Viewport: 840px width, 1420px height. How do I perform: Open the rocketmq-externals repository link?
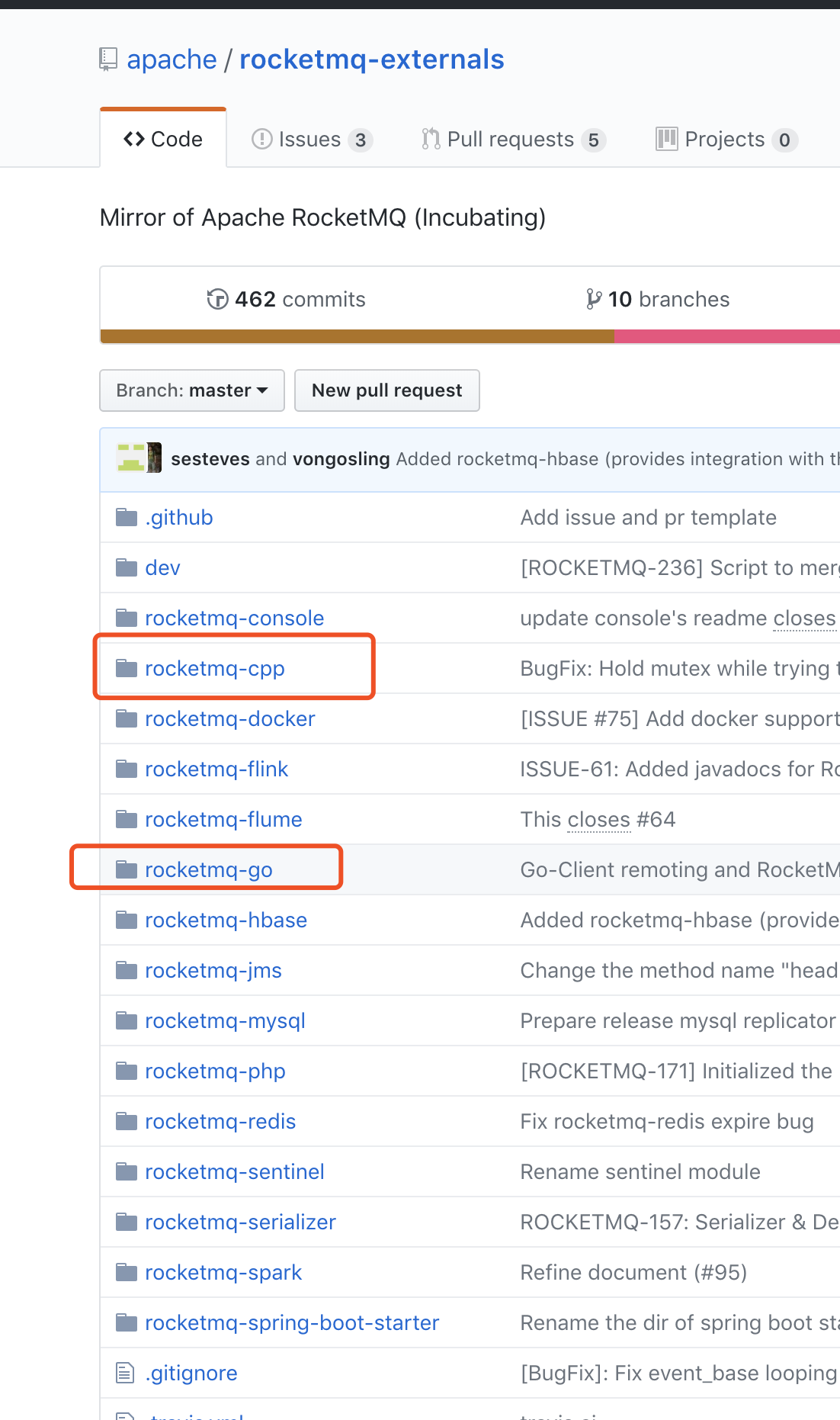372,59
